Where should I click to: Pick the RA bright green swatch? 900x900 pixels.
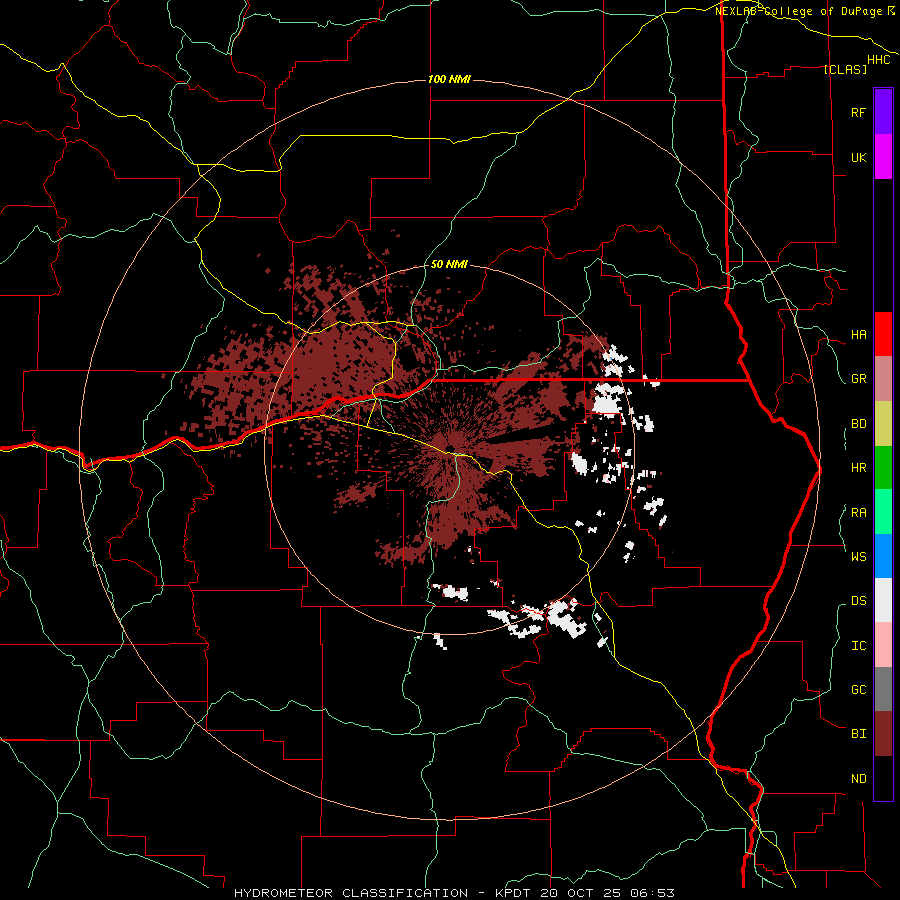pos(883,512)
